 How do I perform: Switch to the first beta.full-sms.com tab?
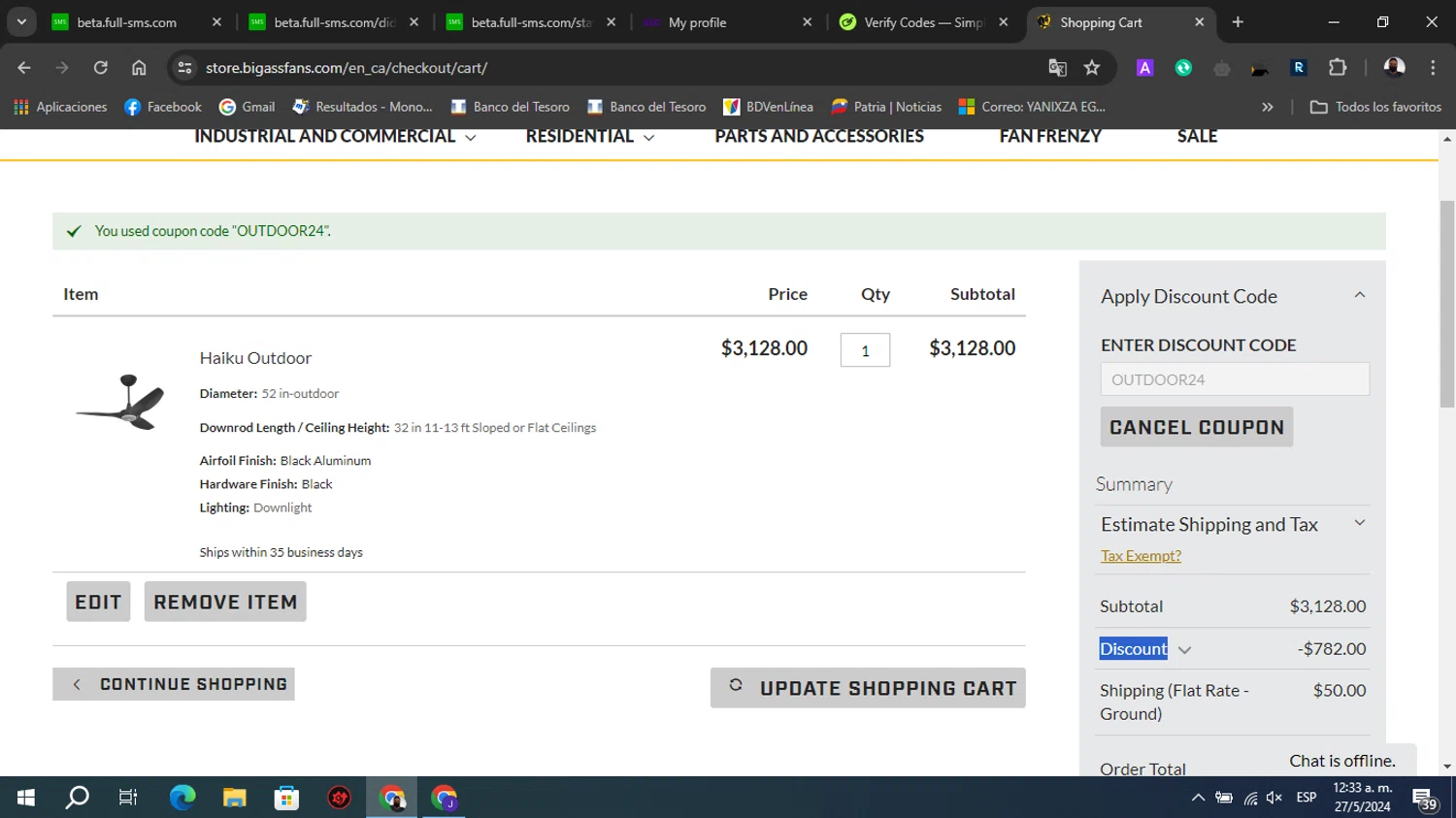[x=128, y=21]
